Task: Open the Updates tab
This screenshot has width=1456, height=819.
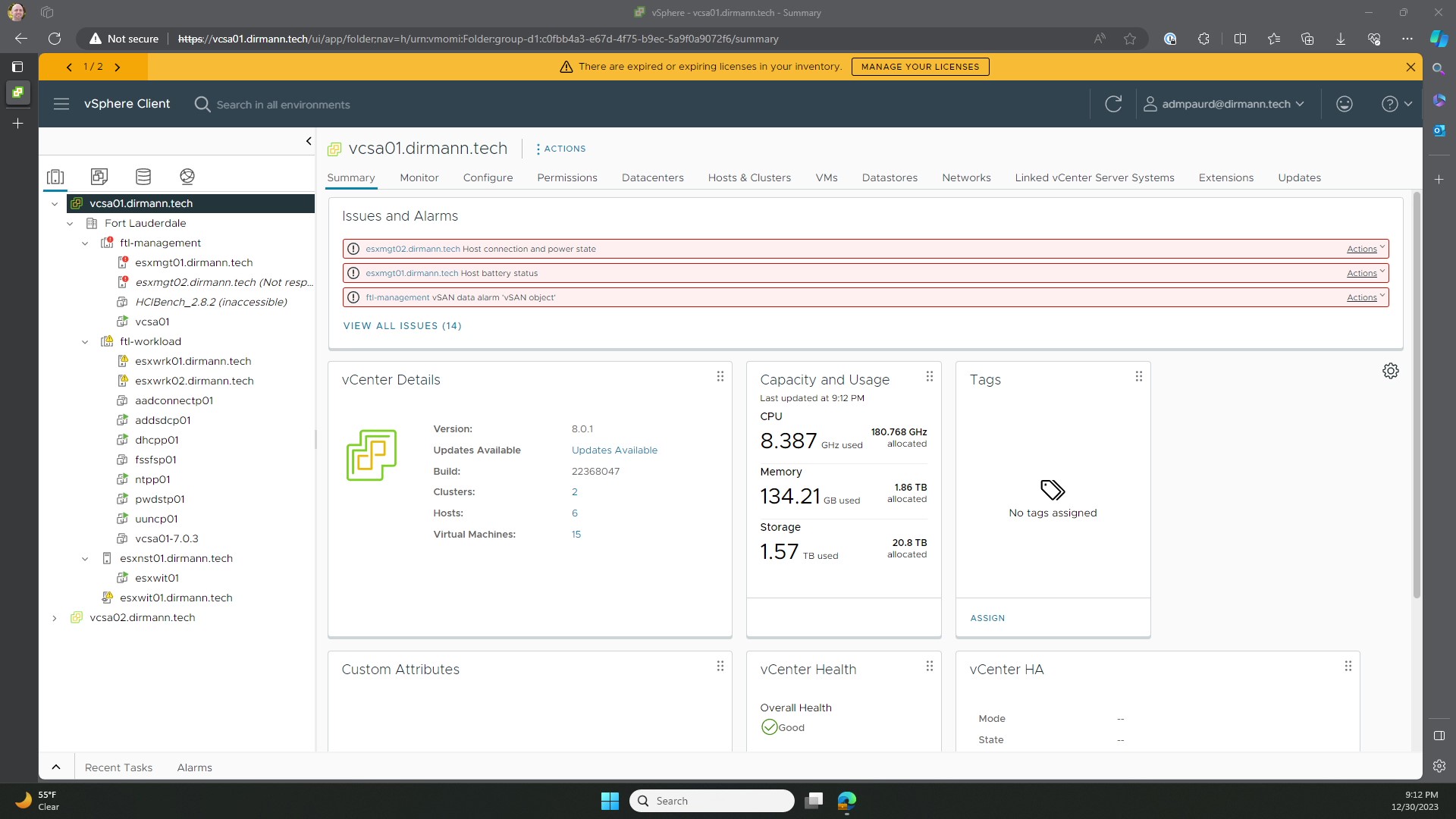Action: point(1299,177)
